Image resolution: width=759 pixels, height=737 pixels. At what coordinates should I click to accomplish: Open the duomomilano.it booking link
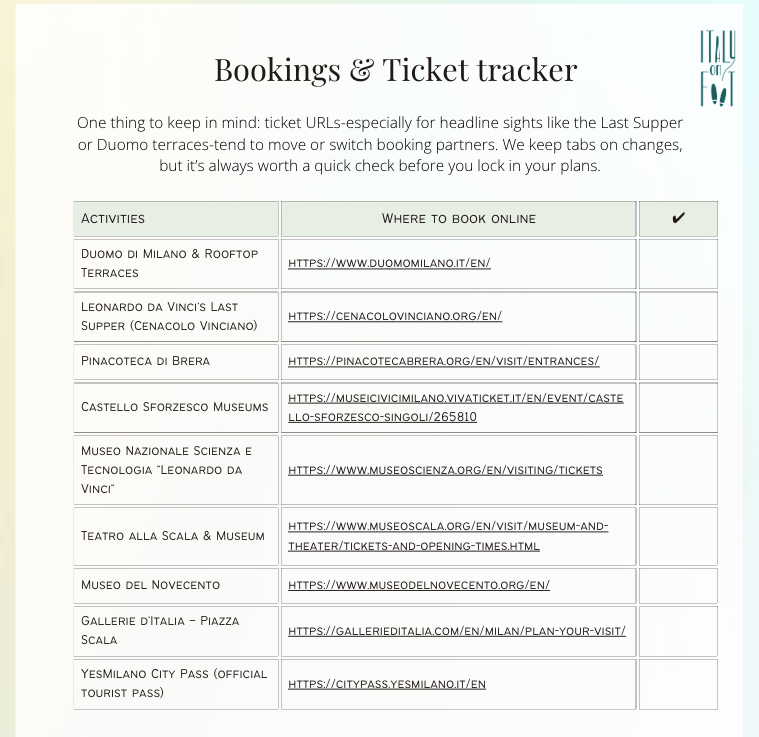tap(389, 264)
